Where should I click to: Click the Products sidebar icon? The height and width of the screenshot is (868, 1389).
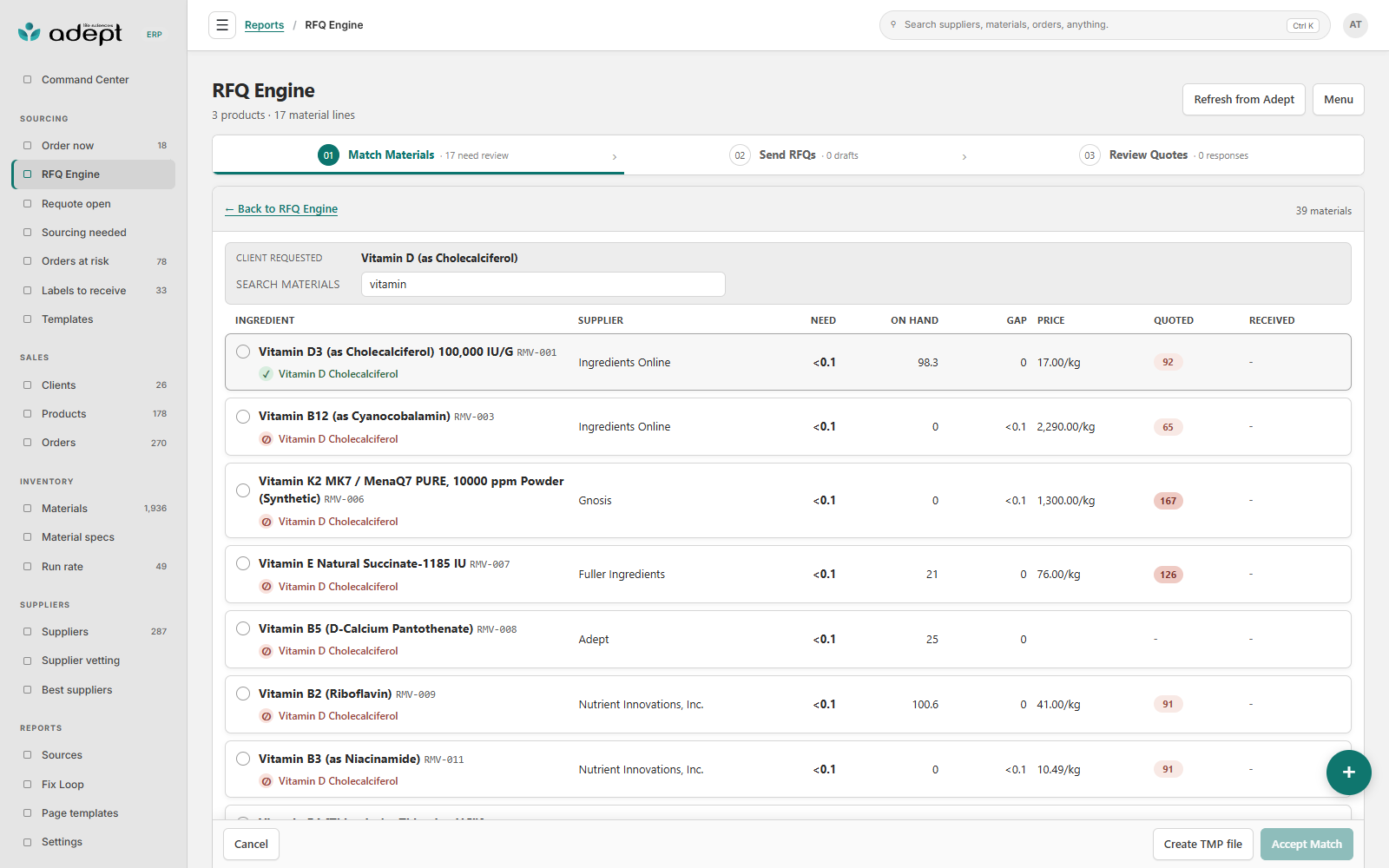[28, 414]
